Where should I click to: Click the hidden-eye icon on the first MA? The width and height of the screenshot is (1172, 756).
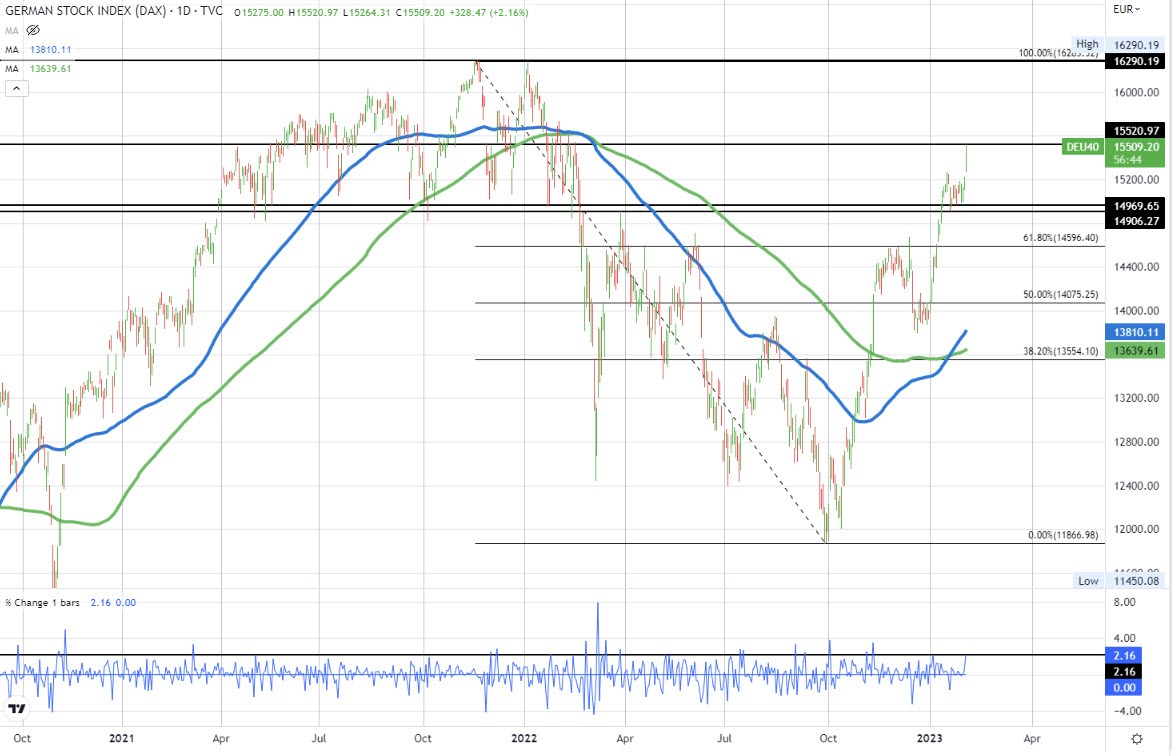tap(33, 31)
